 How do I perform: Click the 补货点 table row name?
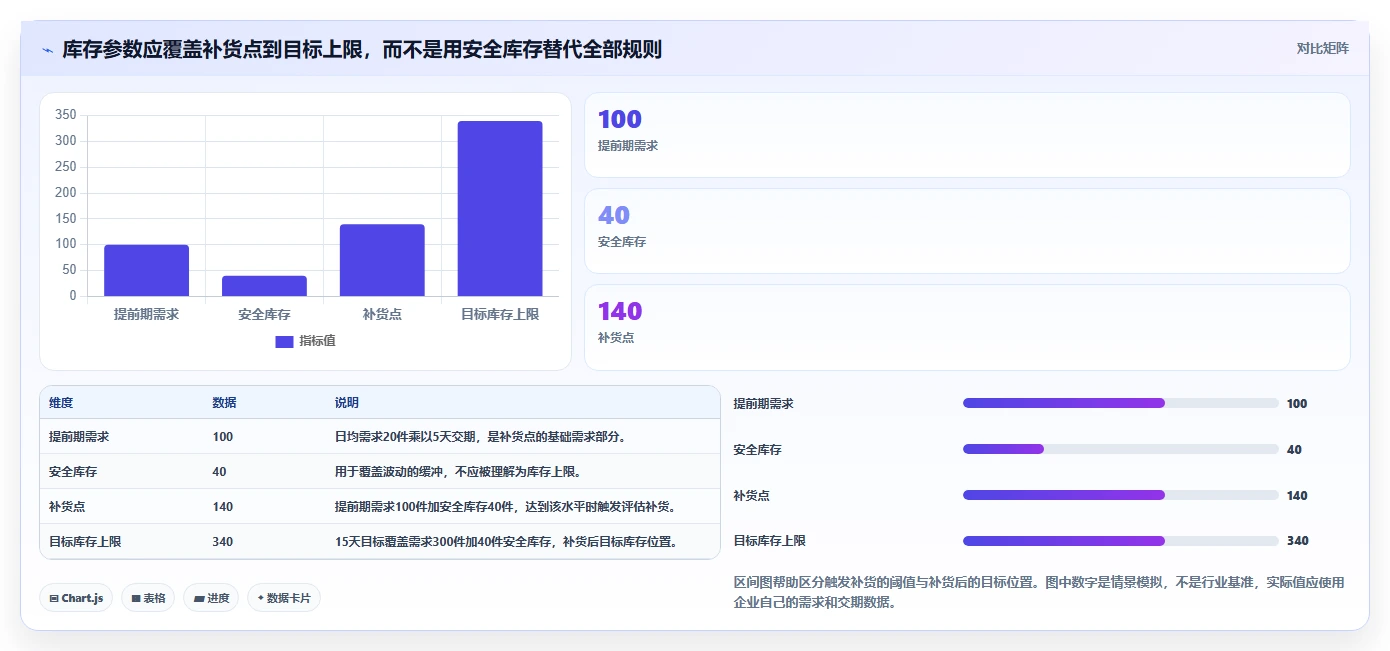[x=67, y=507]
